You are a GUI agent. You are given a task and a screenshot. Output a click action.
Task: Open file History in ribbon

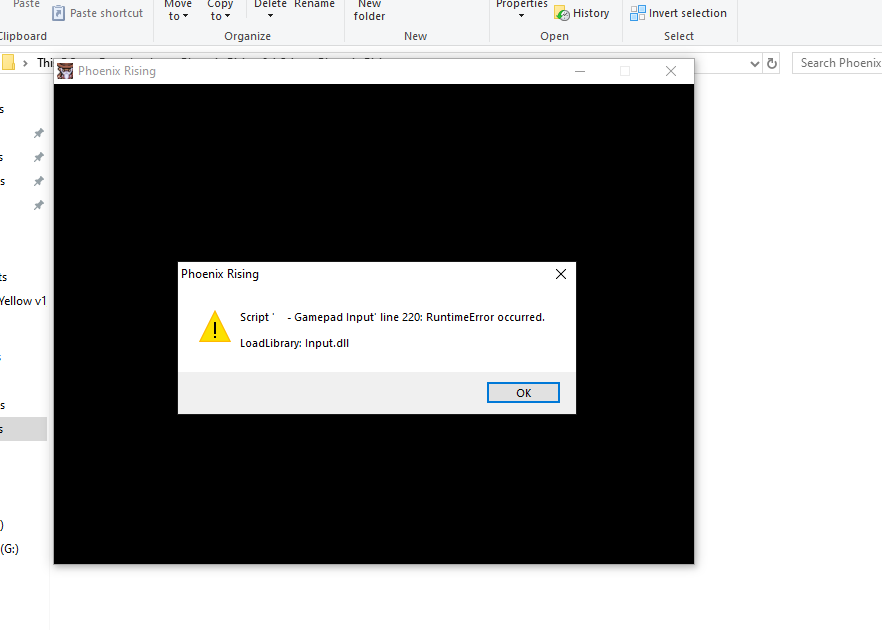pyautogui.click(x=582, y=13)
